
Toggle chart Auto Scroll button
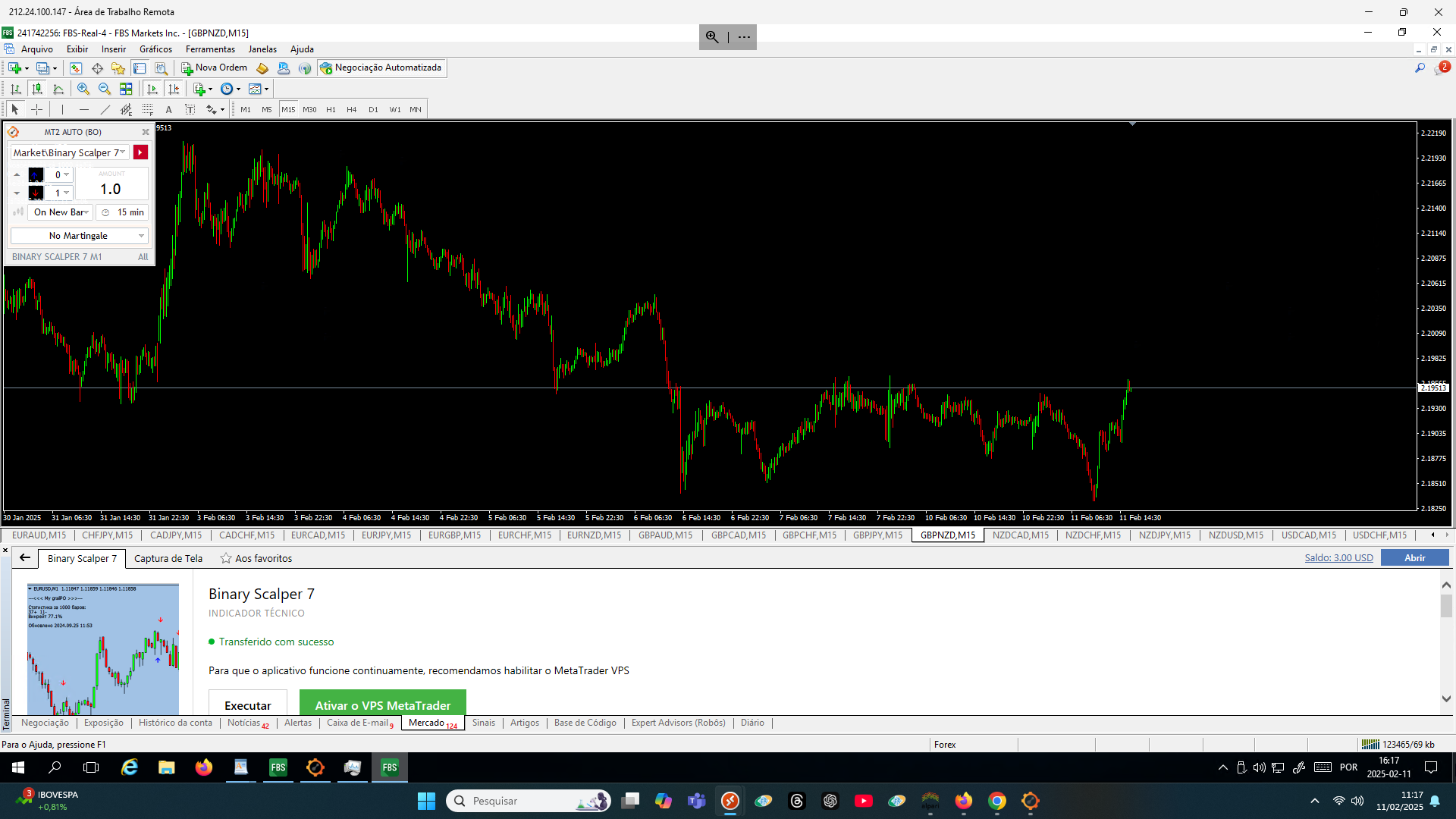coord(152,89)
